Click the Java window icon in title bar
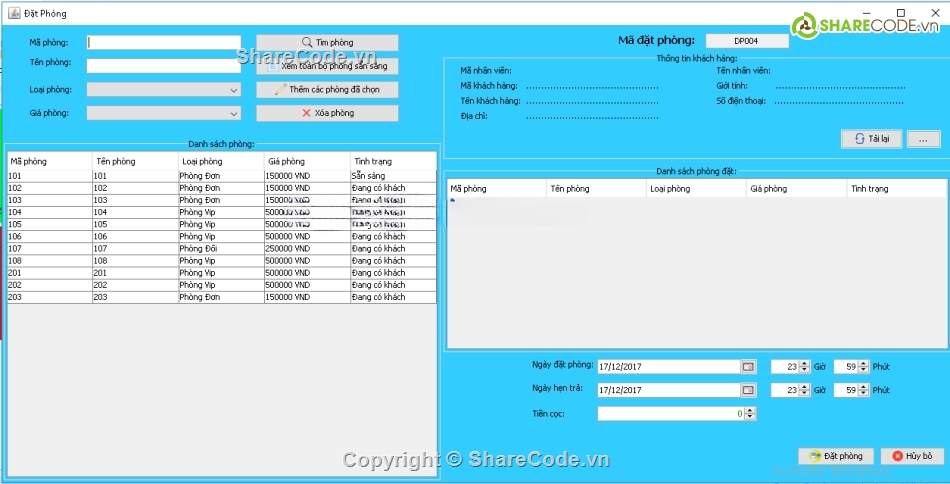This screenshot has width=950, height=484. [14, 13]
